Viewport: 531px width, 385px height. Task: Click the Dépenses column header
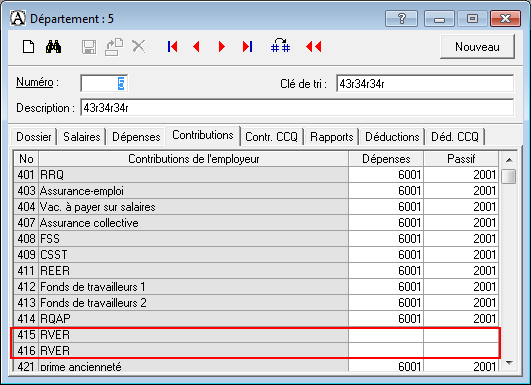point(386,159)
